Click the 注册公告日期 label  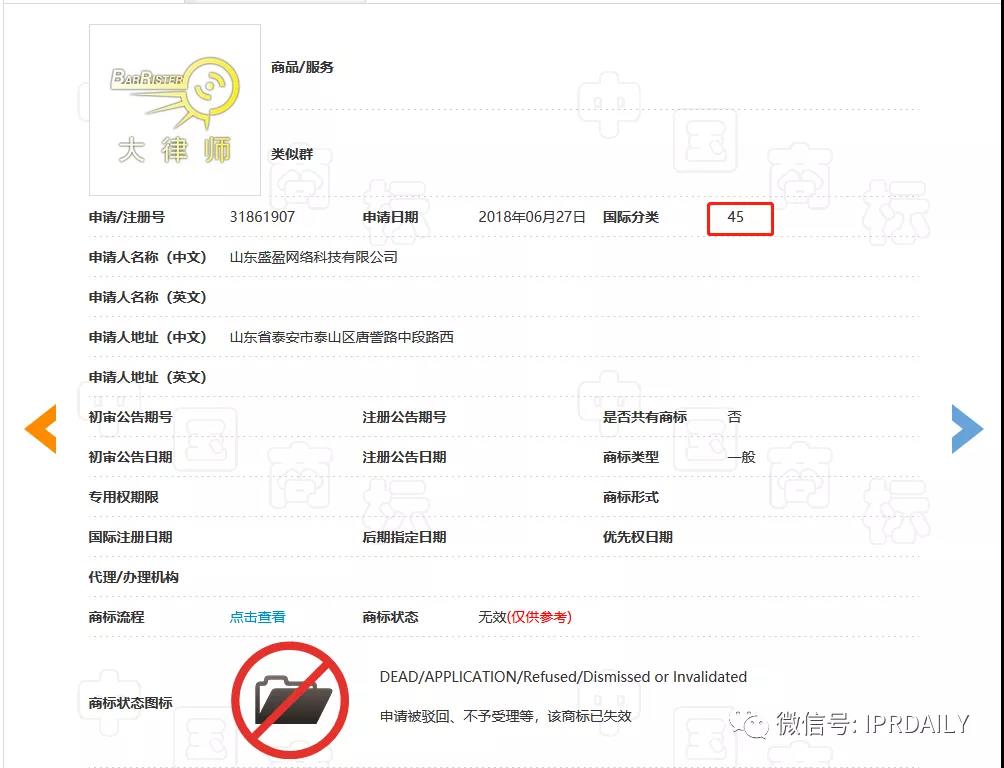point(405,457)
